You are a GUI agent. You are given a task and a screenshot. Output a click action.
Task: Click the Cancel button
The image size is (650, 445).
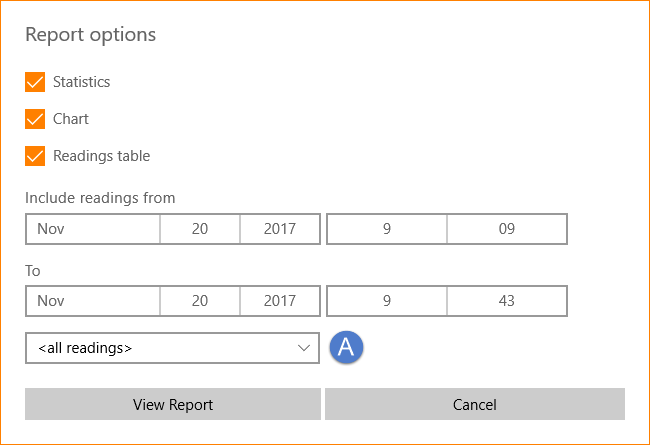pos(475,404)
